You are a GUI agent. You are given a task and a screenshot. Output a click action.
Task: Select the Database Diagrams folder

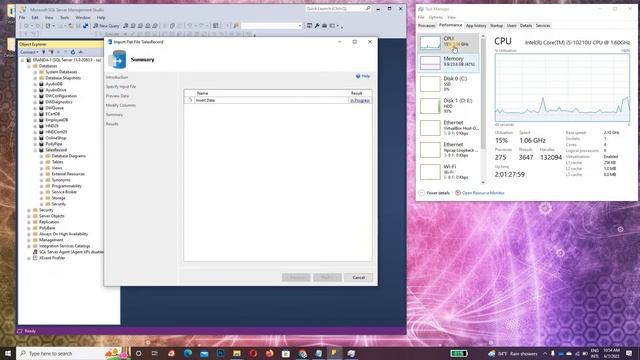click(x=69, y=156)
